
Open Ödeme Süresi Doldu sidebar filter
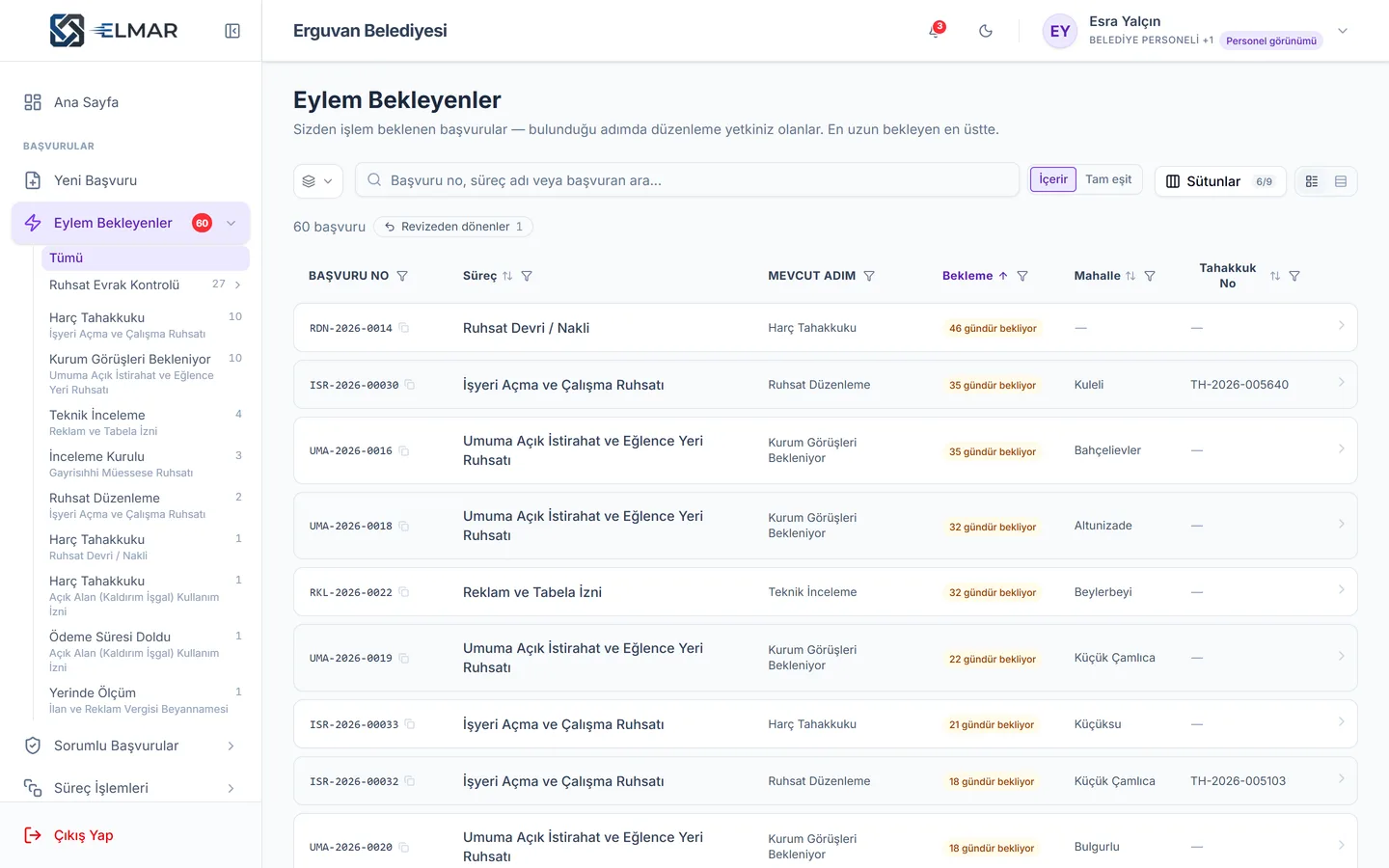tap(146, 652)
